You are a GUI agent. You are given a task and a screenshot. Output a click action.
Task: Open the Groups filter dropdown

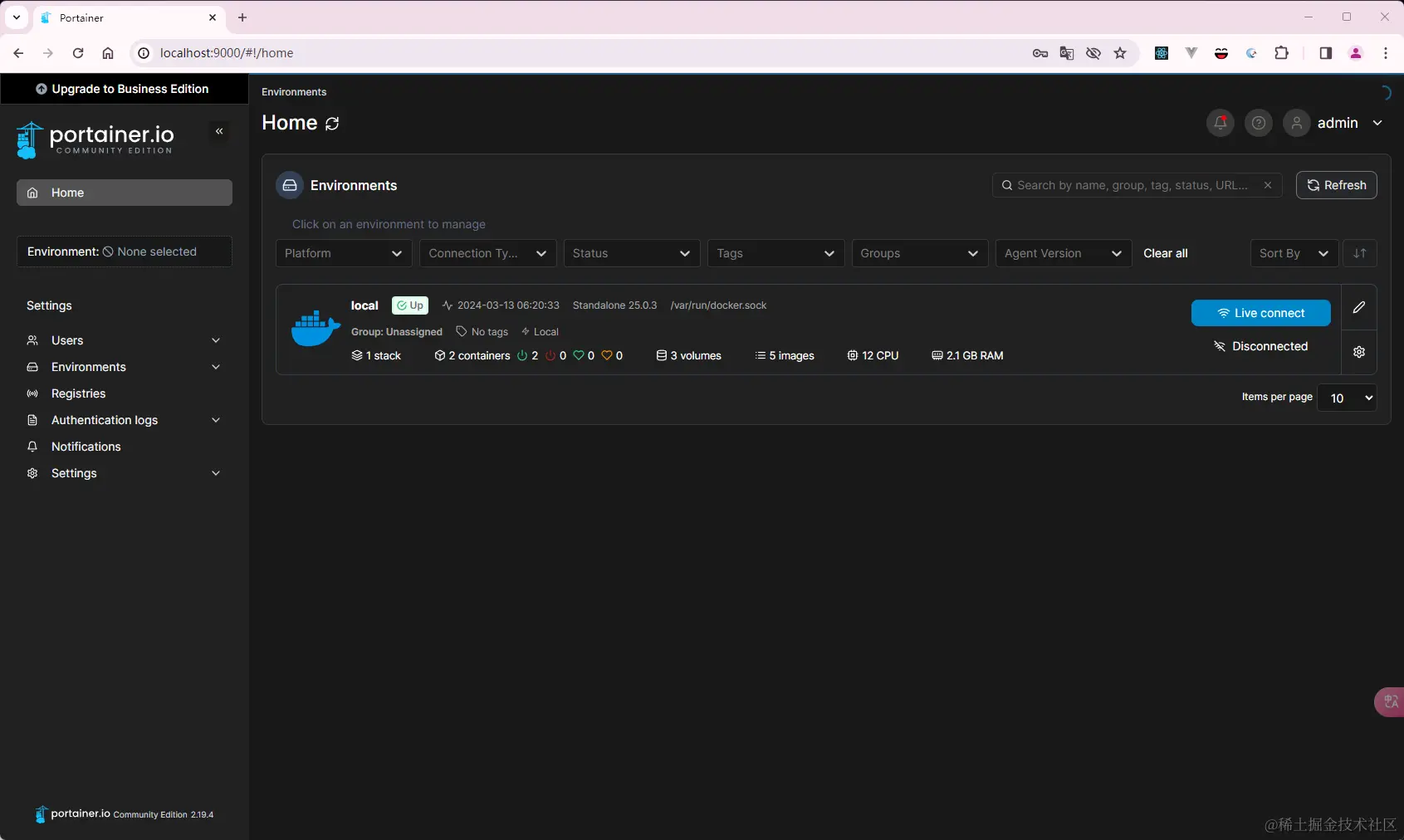pos(920,253)
